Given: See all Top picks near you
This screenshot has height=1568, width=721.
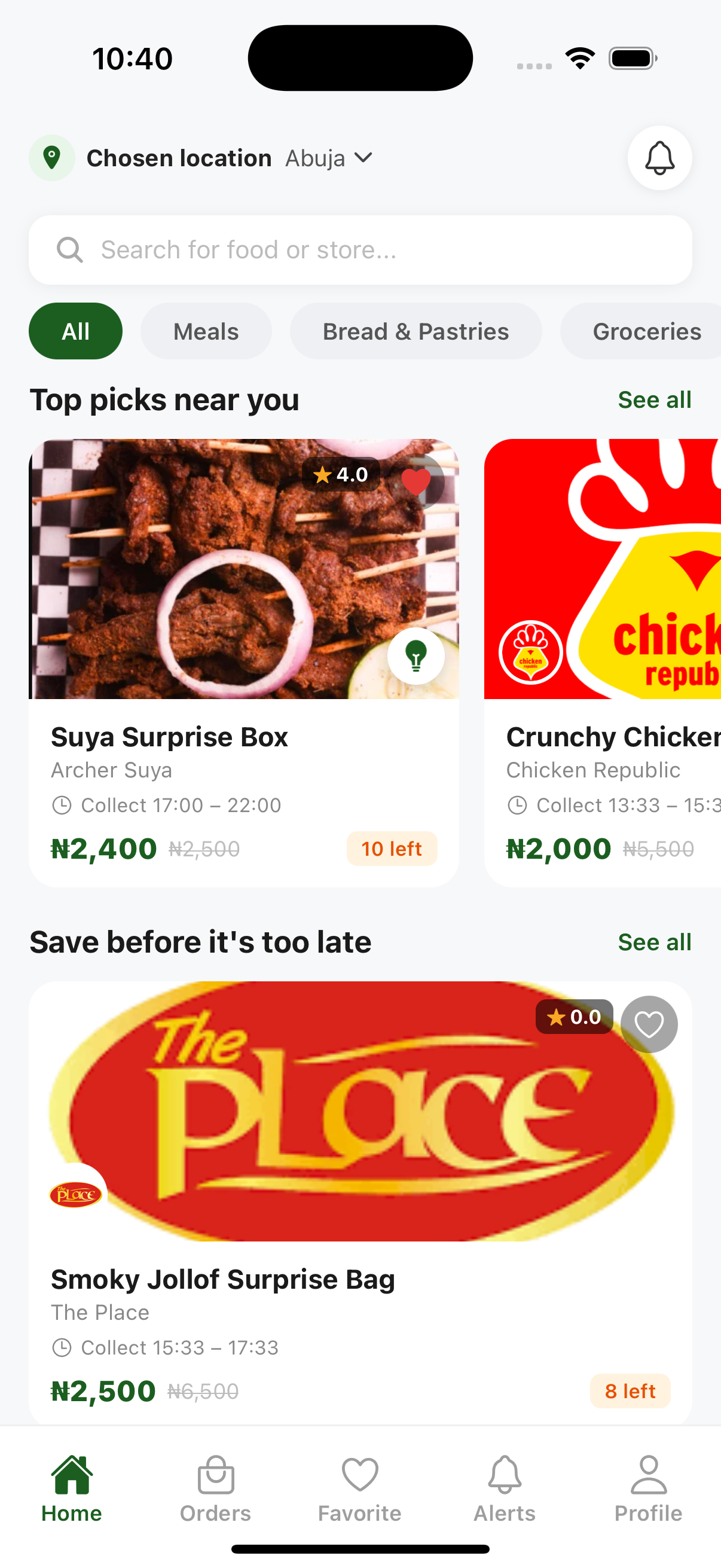Looking at the screenshot, I should click(x=654, y=400).
